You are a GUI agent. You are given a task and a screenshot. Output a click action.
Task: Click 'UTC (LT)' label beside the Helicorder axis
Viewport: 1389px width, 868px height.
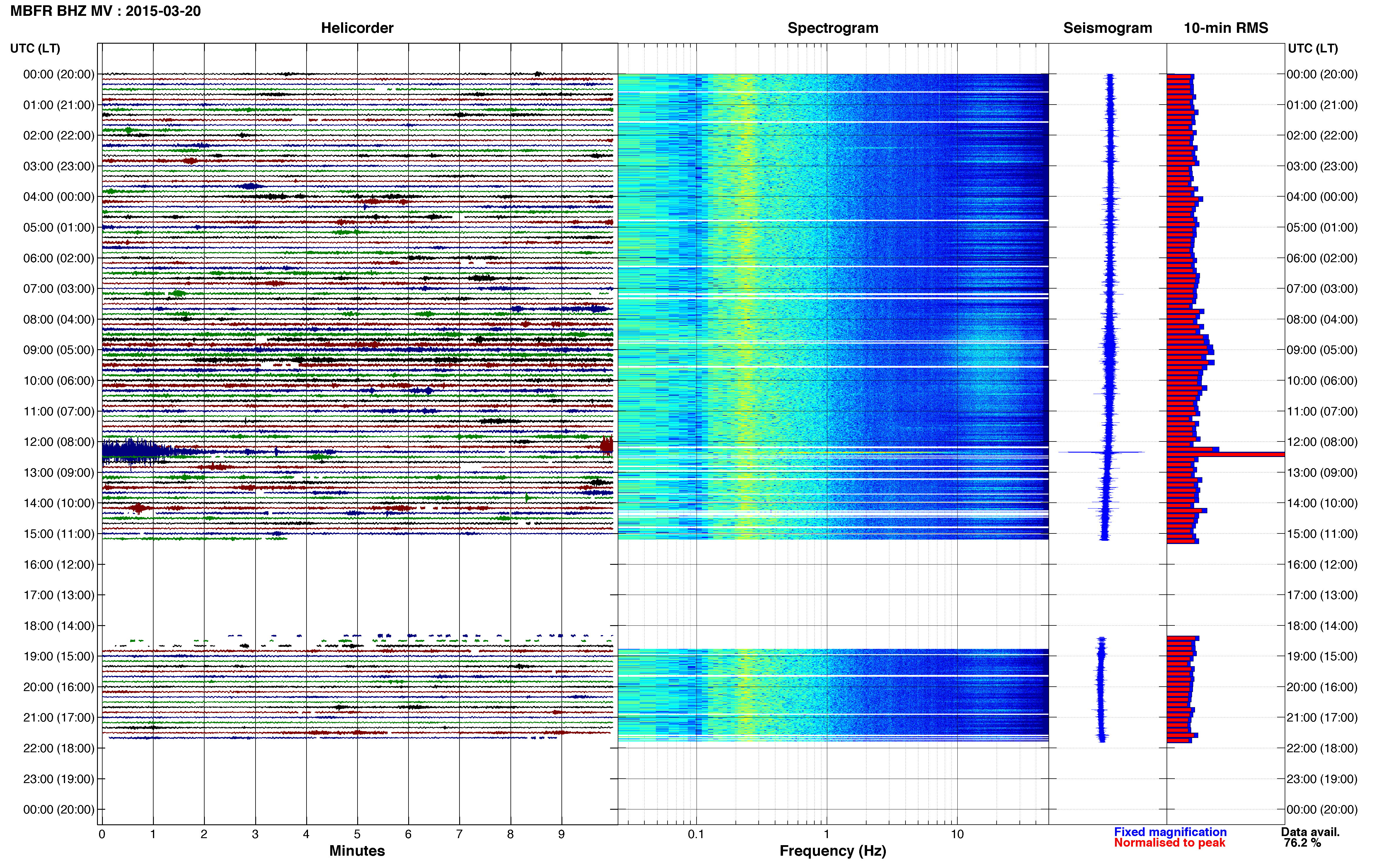(35, 48)
